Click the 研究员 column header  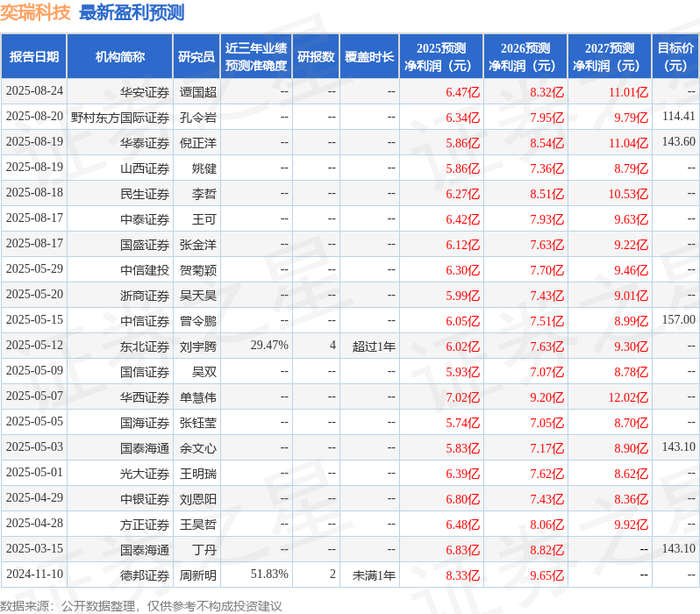coord(196,57)
